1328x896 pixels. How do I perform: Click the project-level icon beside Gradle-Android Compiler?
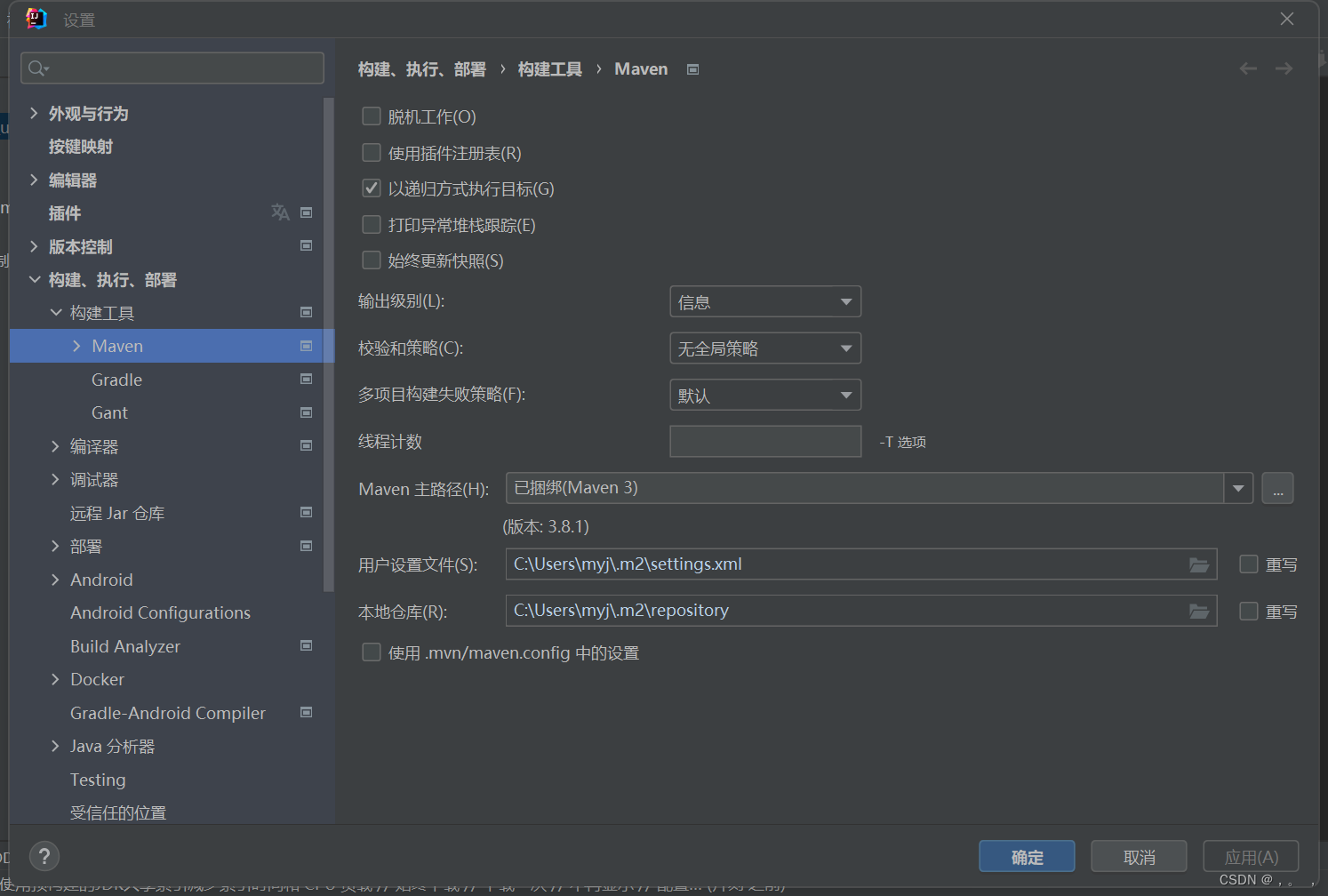pyautogui.click(x=307, y=712)
